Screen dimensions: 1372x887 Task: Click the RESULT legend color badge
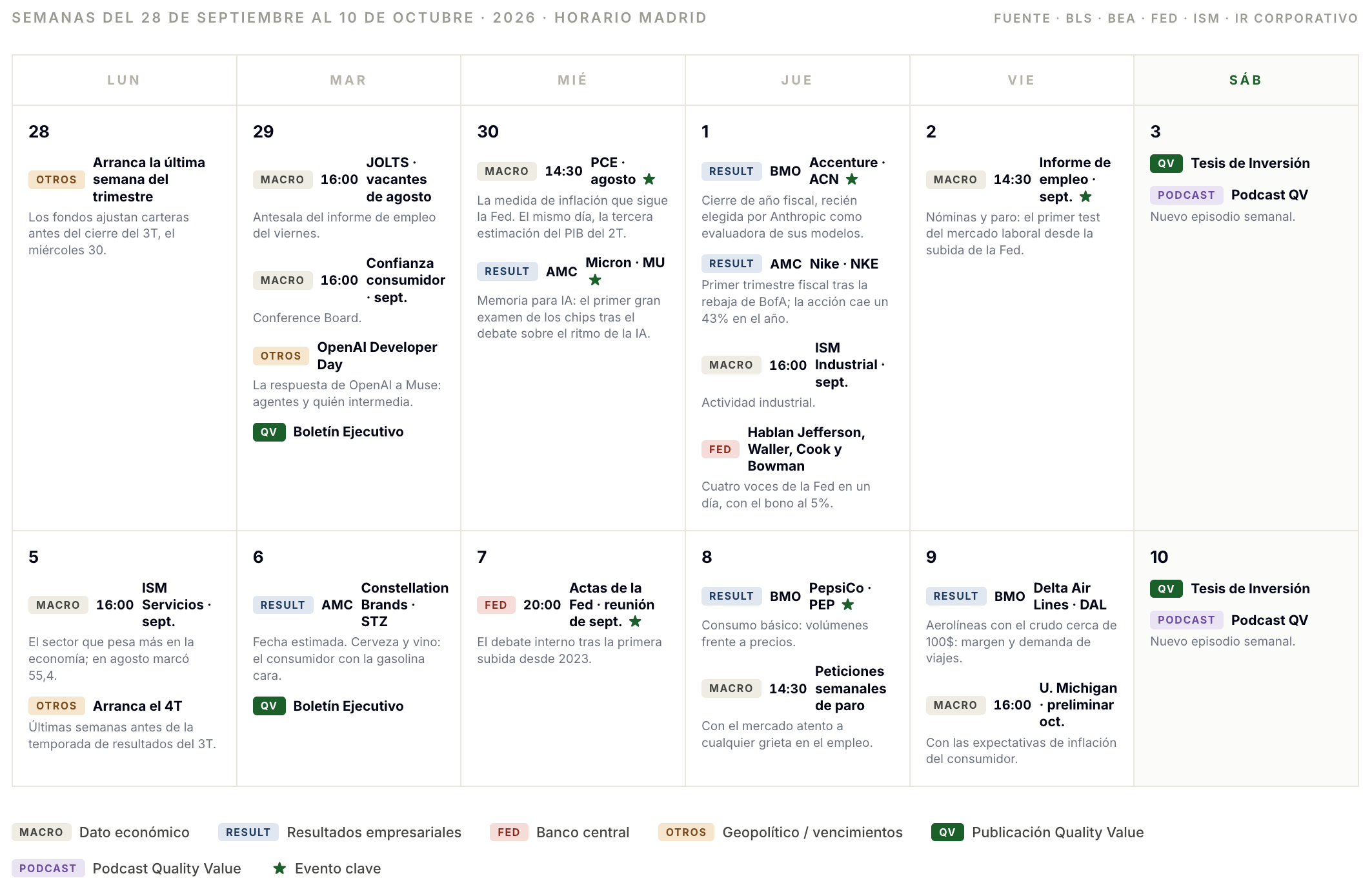pos(248,832)
